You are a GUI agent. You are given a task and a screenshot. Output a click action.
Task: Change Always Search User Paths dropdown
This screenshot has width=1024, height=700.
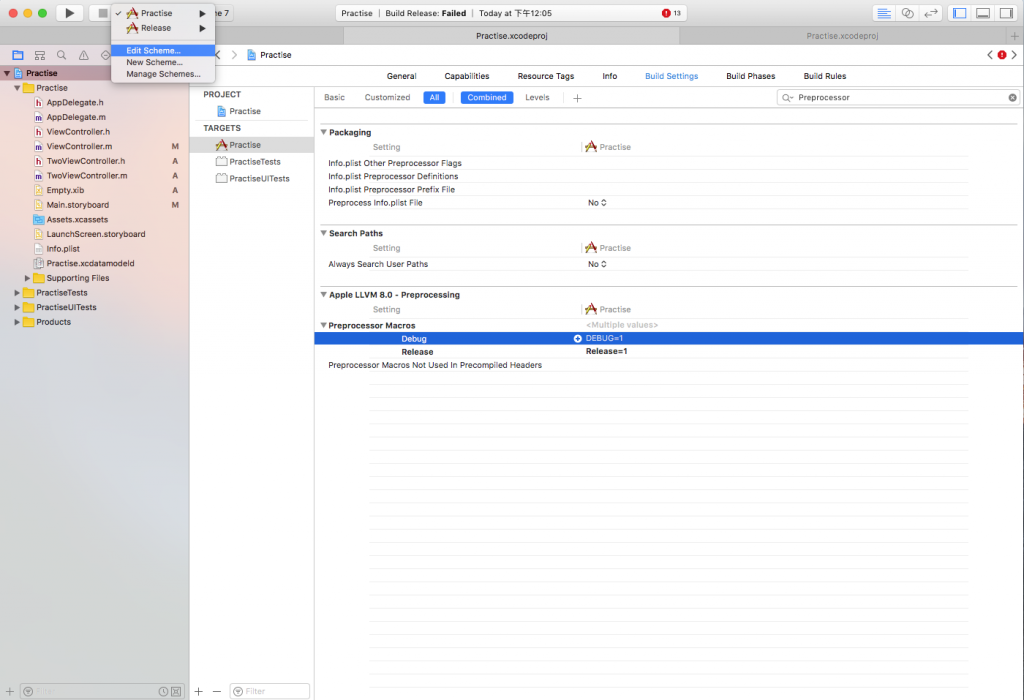597,264
